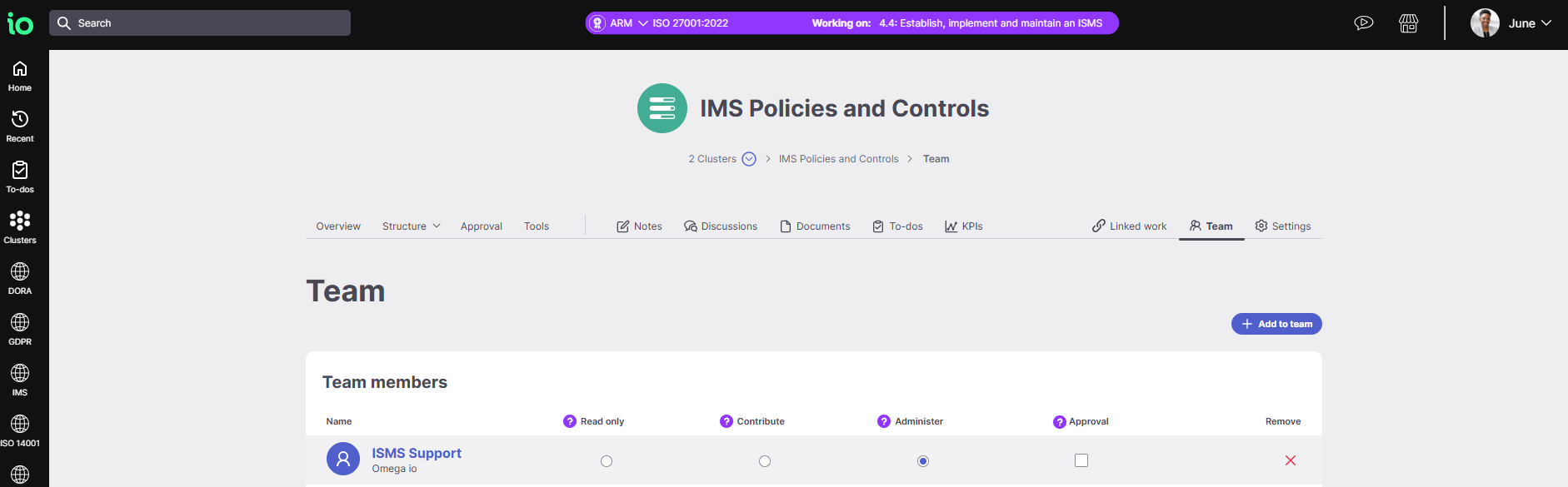
Task: Tick Approval checkbox for ISMS Support
Action: [1081, 460]
